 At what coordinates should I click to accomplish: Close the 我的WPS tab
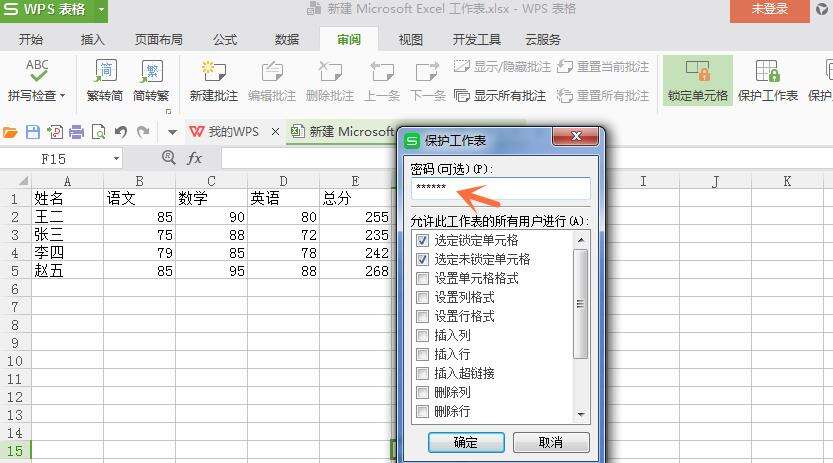click(275, 132)
